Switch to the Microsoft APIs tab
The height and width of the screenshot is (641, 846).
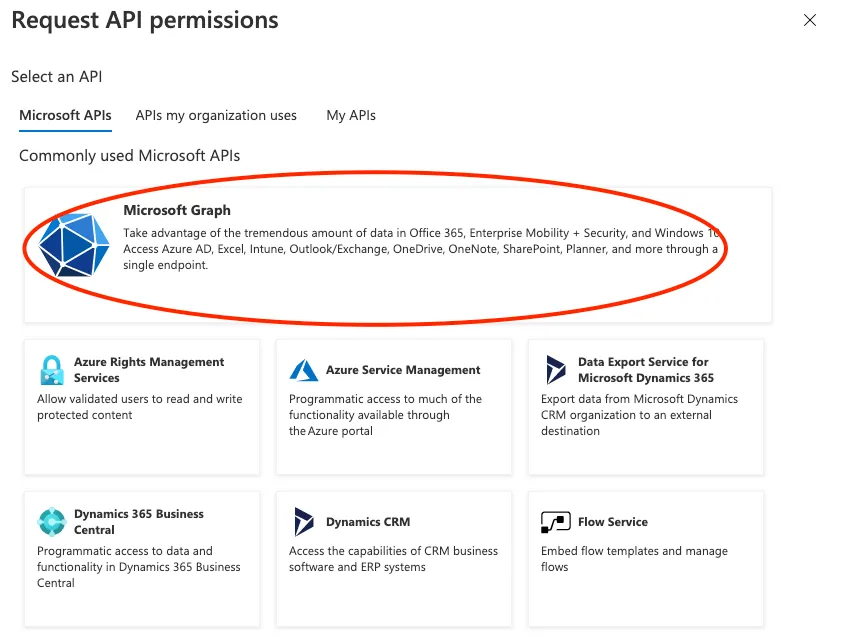[x=65, y=115]
